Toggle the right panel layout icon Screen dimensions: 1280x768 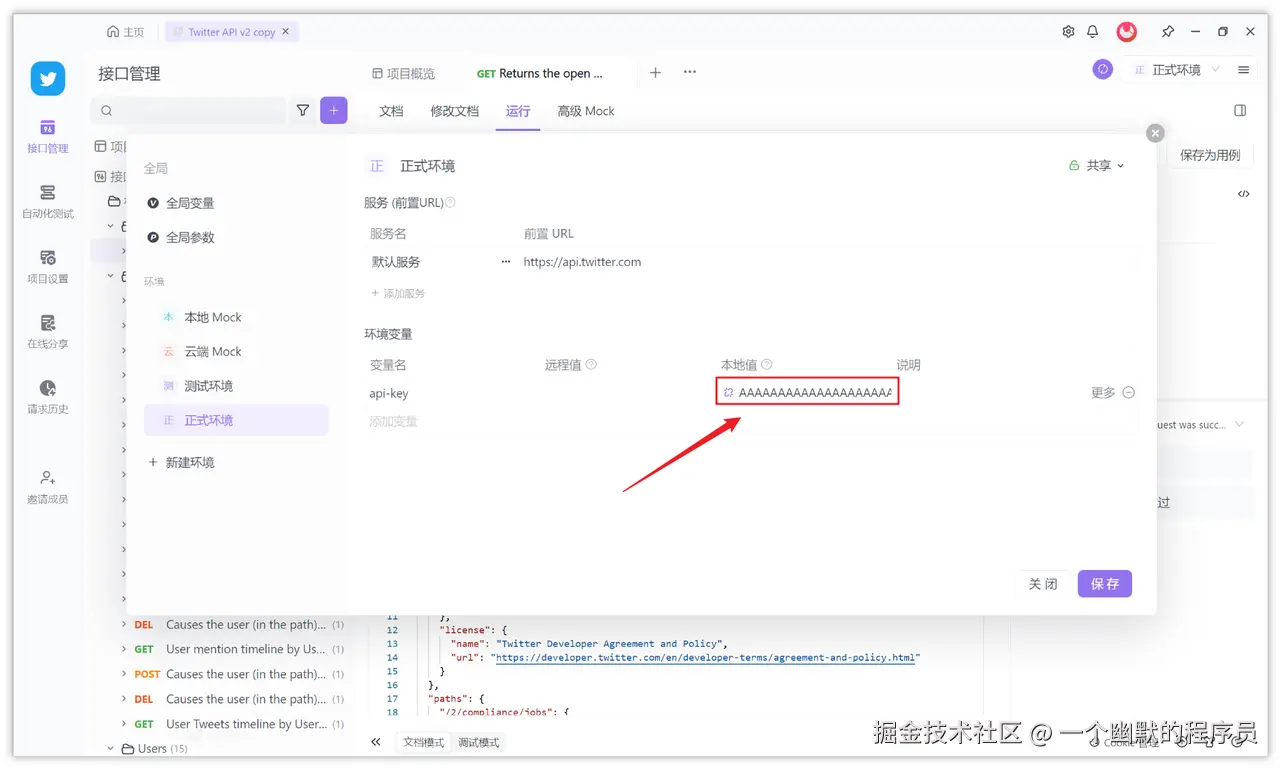(1240, 110)
